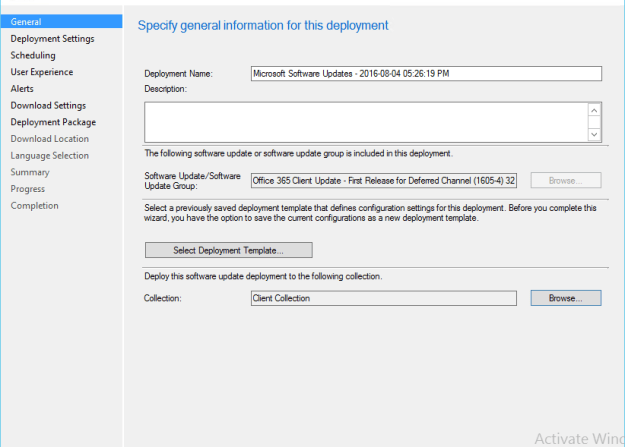
Task: Click the Deployment Name text field
Action: (426, 74)
